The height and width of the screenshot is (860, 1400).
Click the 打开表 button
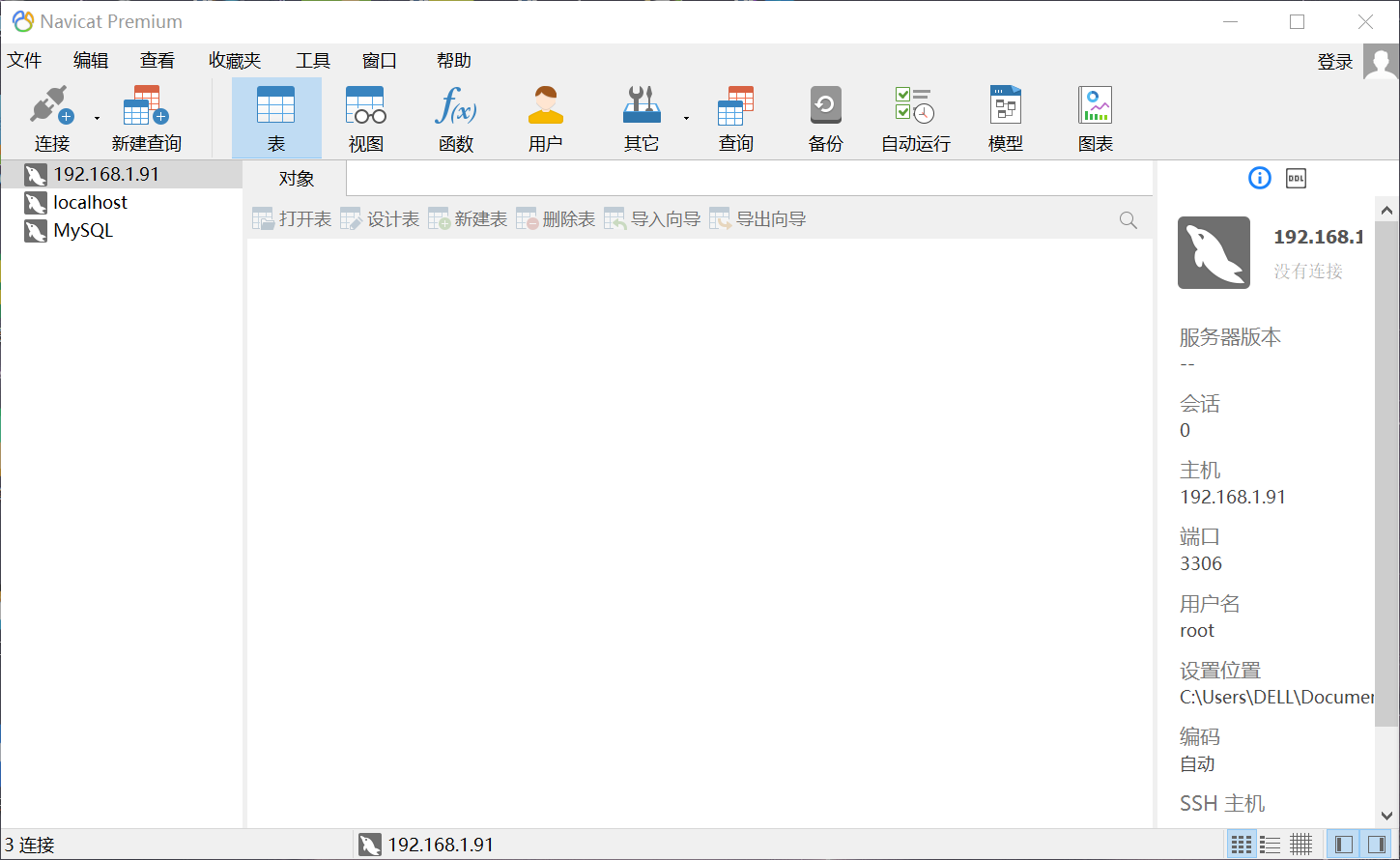pyautogui.click(x=292, y=219)
